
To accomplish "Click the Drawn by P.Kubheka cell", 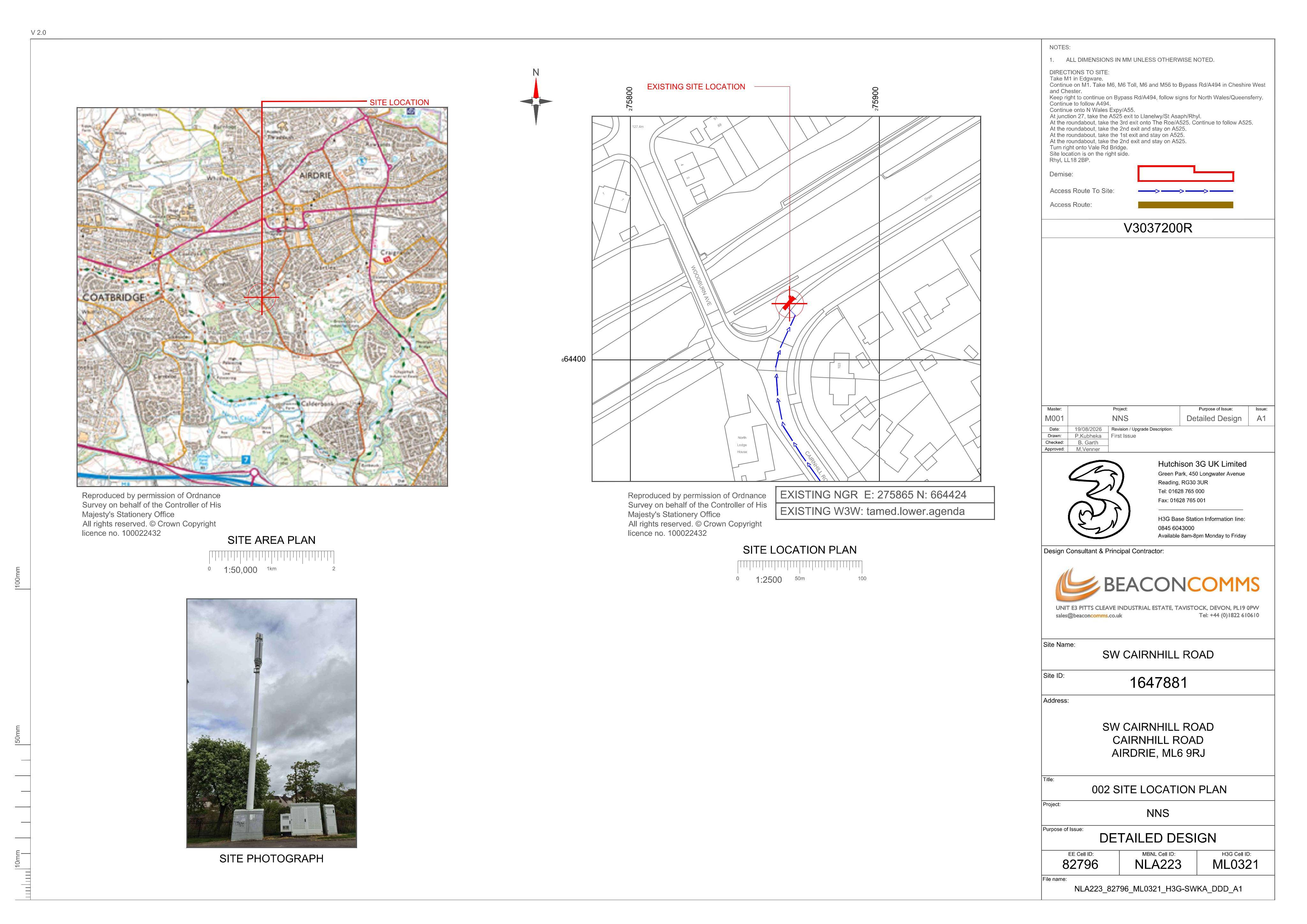I will [x=1088, y=436].
